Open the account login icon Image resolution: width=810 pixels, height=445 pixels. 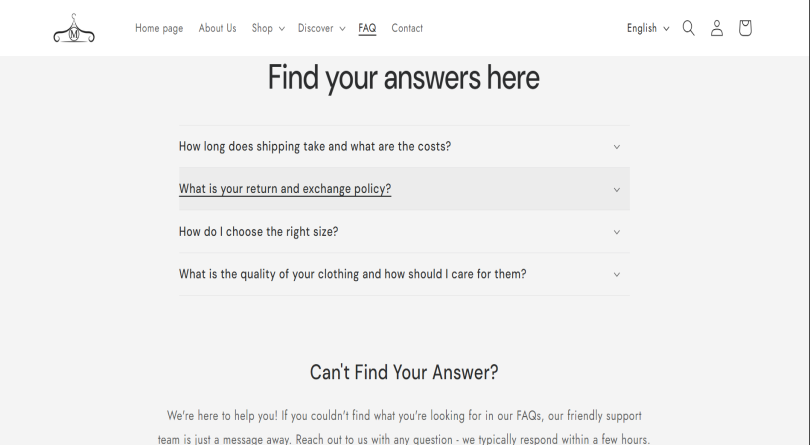(x=716, y=28)
